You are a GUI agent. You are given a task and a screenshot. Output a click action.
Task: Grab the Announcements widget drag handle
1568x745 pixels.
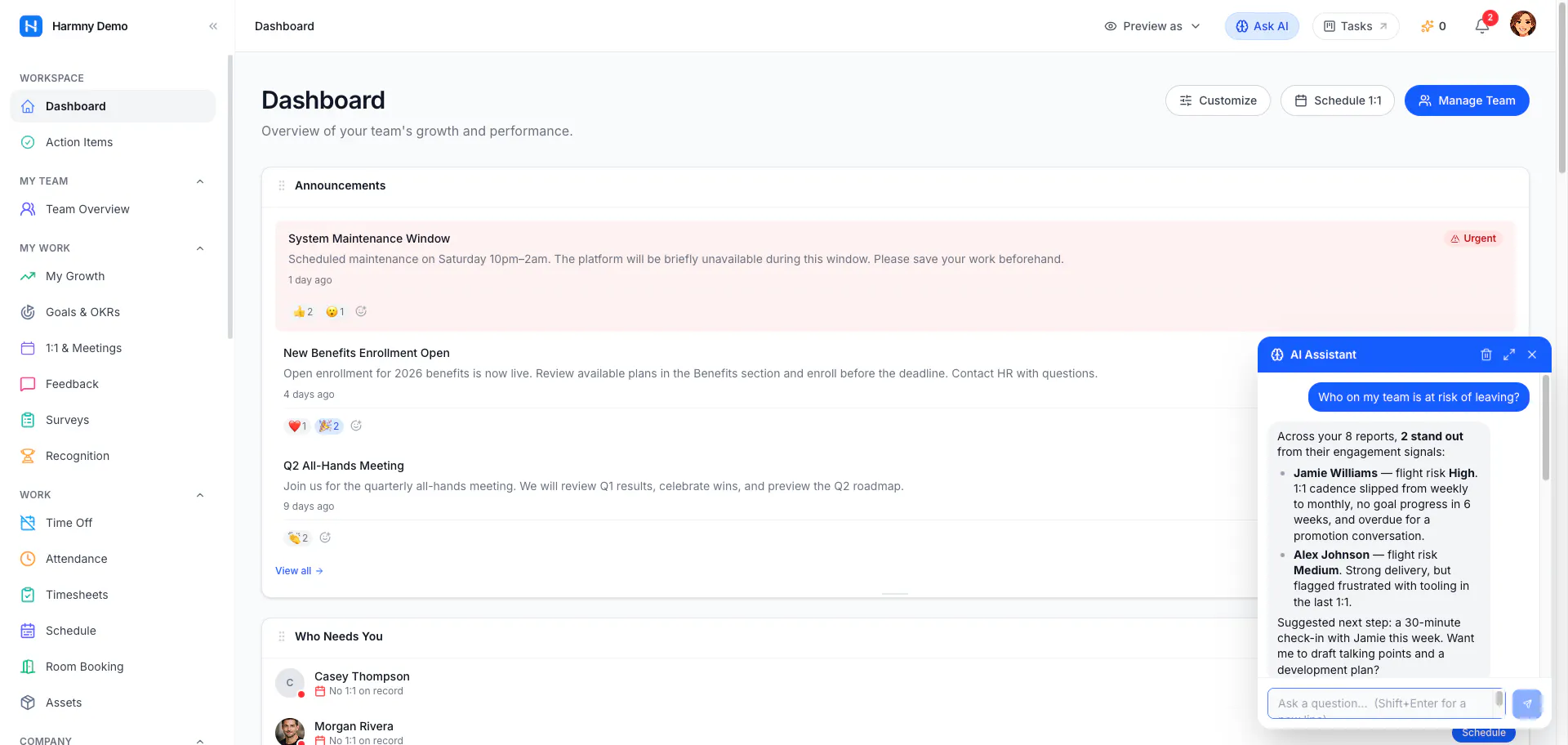(x=282, y=185)
